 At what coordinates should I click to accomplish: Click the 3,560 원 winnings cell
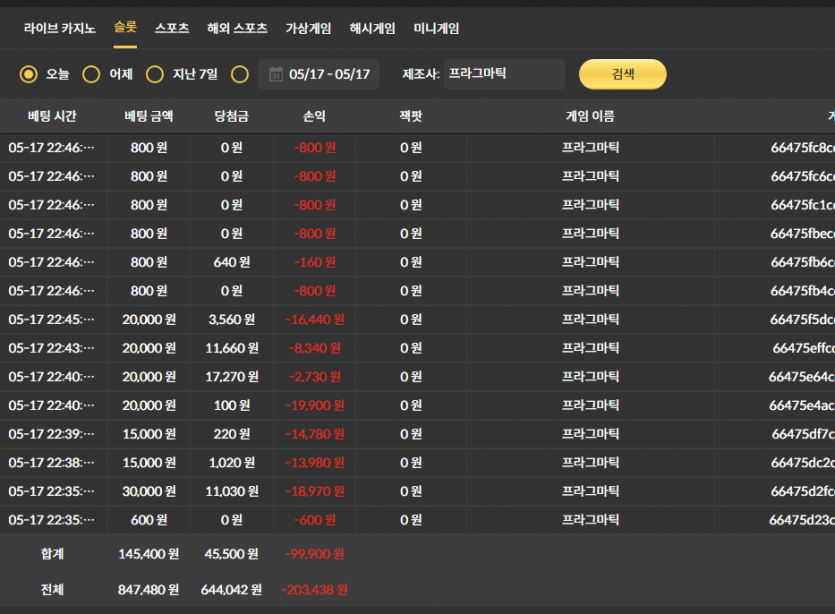pyautogui.click(x=232, y=320)
